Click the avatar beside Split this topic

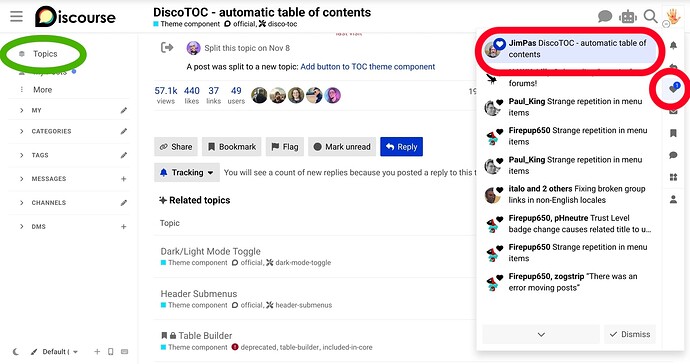point(193,48)
